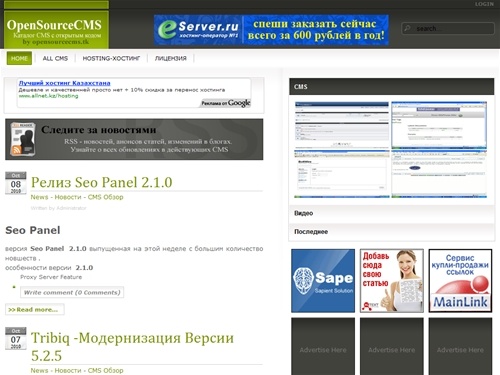Click the 'News - Новости - CMS Обзор' link under Seo Panel
The image size is (500, 375).
tap(77, 197)
